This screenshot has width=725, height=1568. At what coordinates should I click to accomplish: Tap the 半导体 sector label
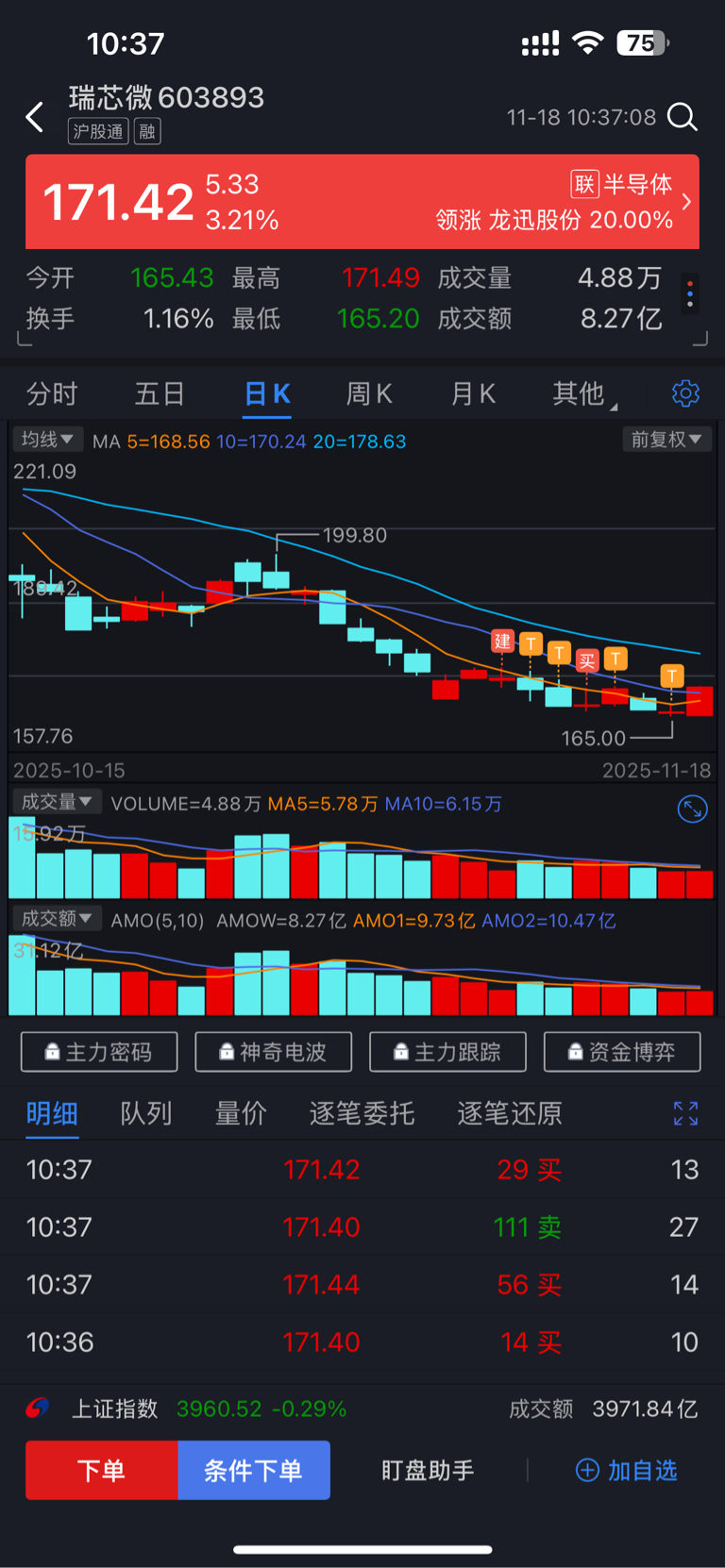tap(638, 184)
